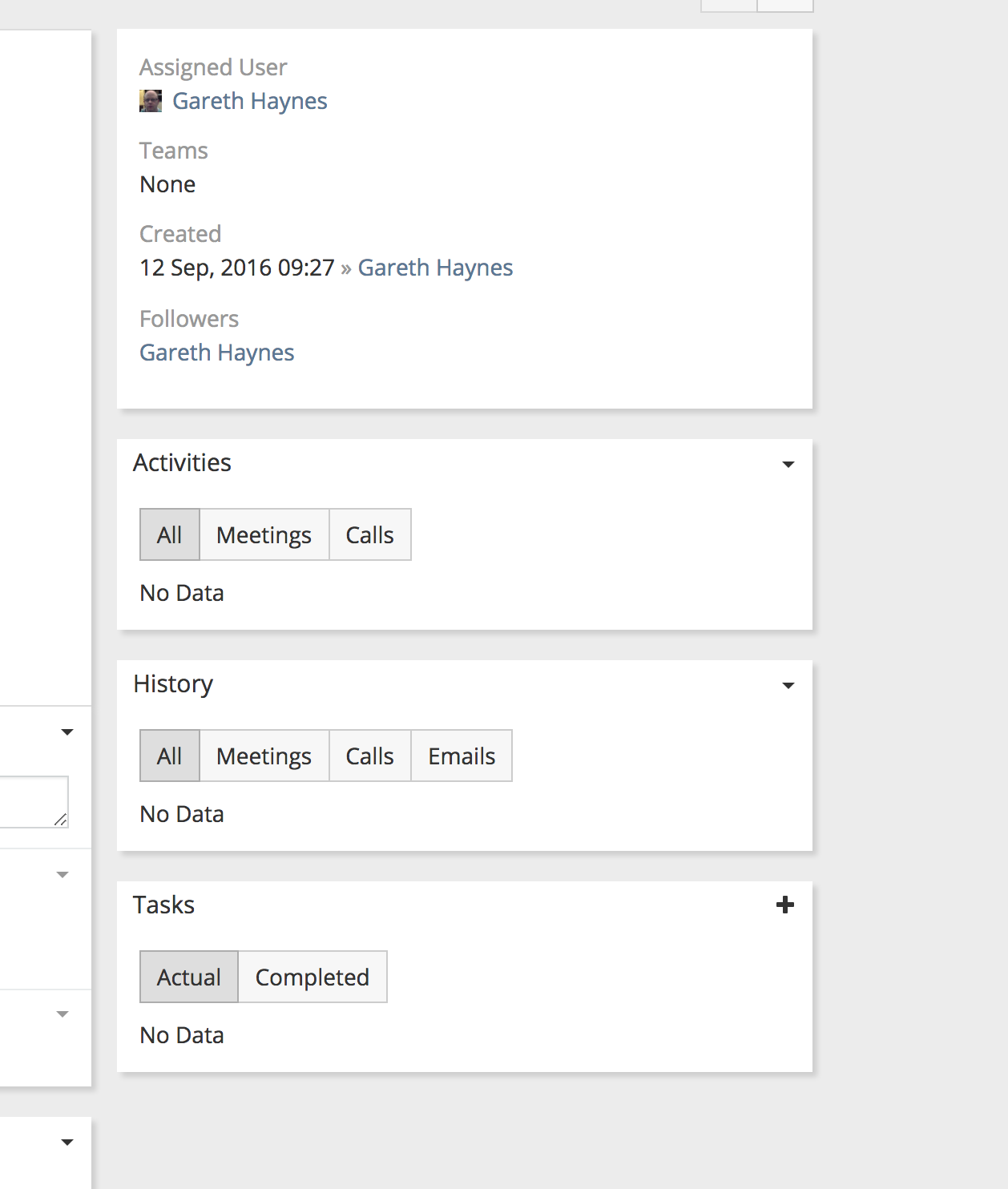This screenshot has height=1189, width=1008.
Task: Open Activities panel dropdown arrow
Action: pyautogui.click(x=788, y=465)
